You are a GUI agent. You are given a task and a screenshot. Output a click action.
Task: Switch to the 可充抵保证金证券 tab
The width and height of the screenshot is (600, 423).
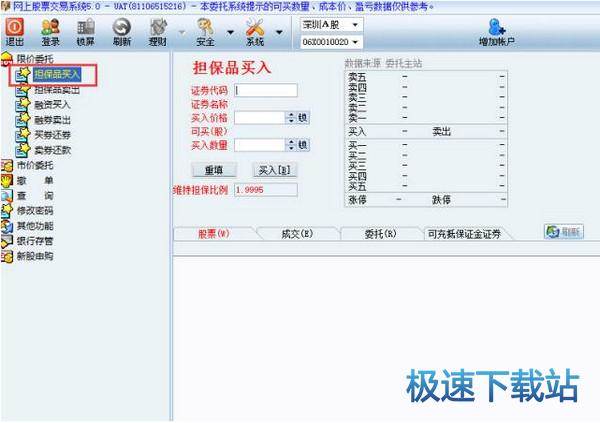click(x=465, y=234)
